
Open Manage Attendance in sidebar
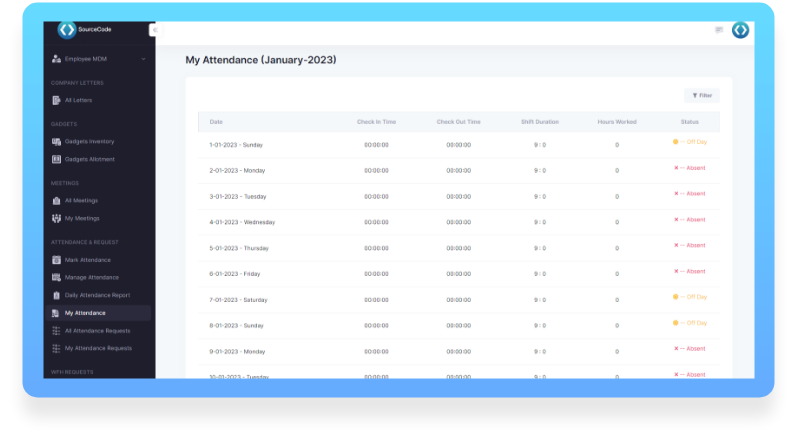[91, 277]
